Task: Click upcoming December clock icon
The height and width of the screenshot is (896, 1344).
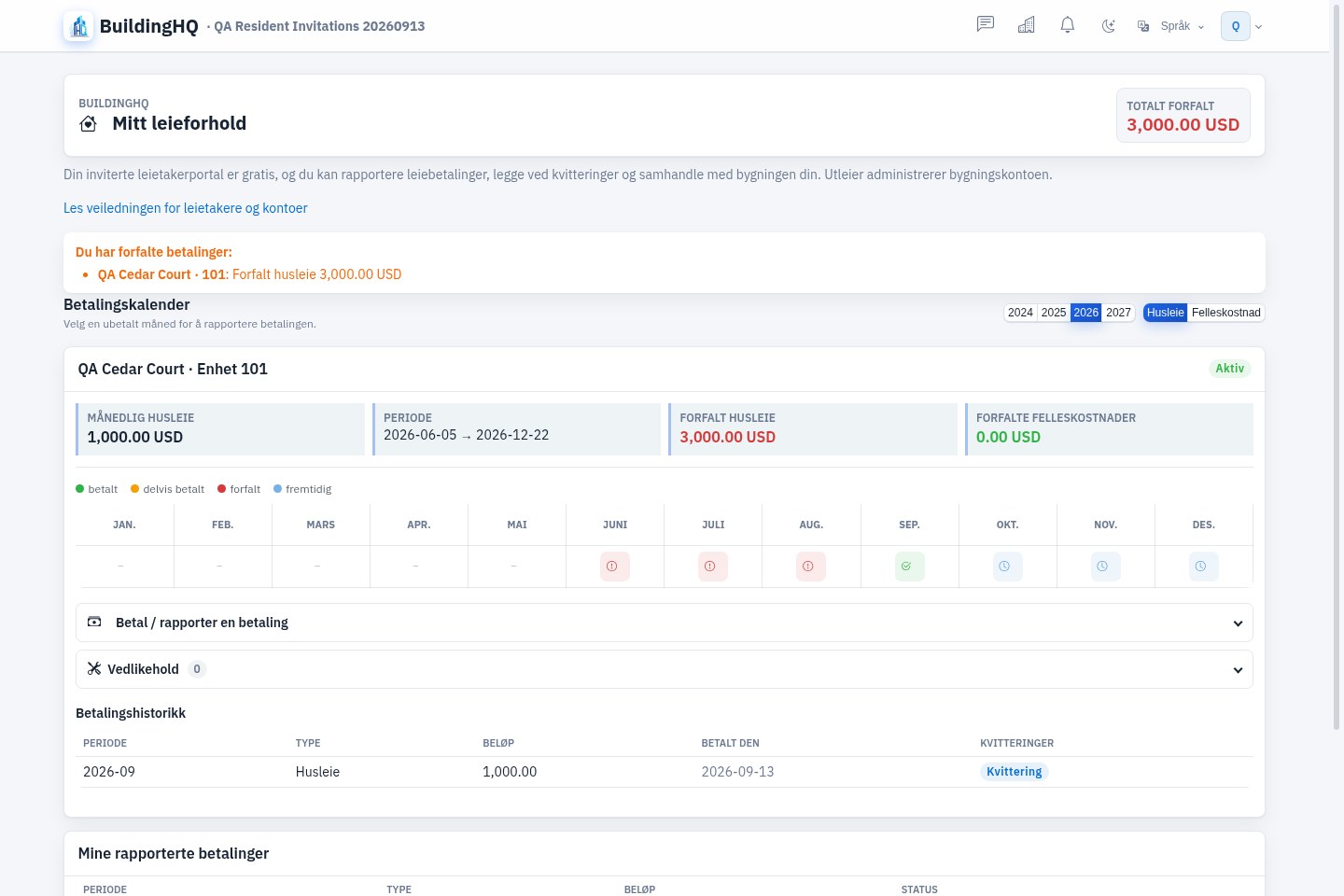Action: point(1204,567)
